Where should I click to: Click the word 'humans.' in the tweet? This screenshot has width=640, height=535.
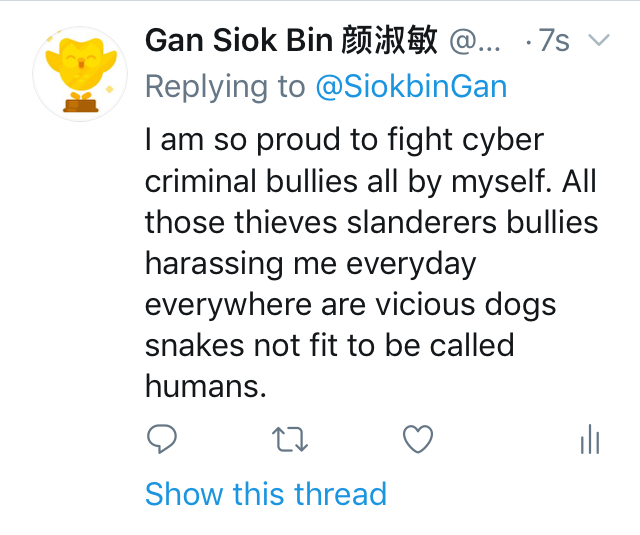(206, 386)
